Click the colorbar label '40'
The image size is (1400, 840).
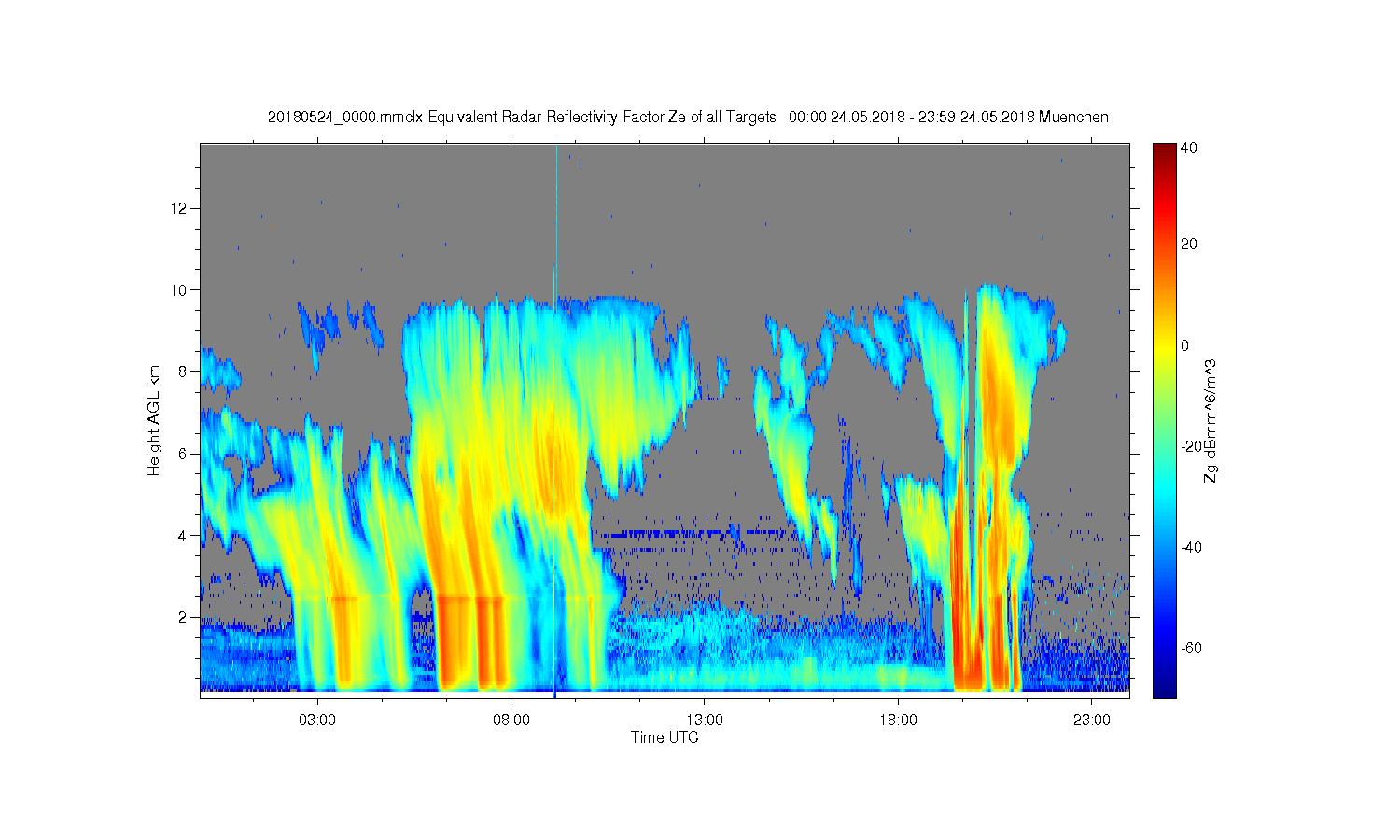[1189, 147]
